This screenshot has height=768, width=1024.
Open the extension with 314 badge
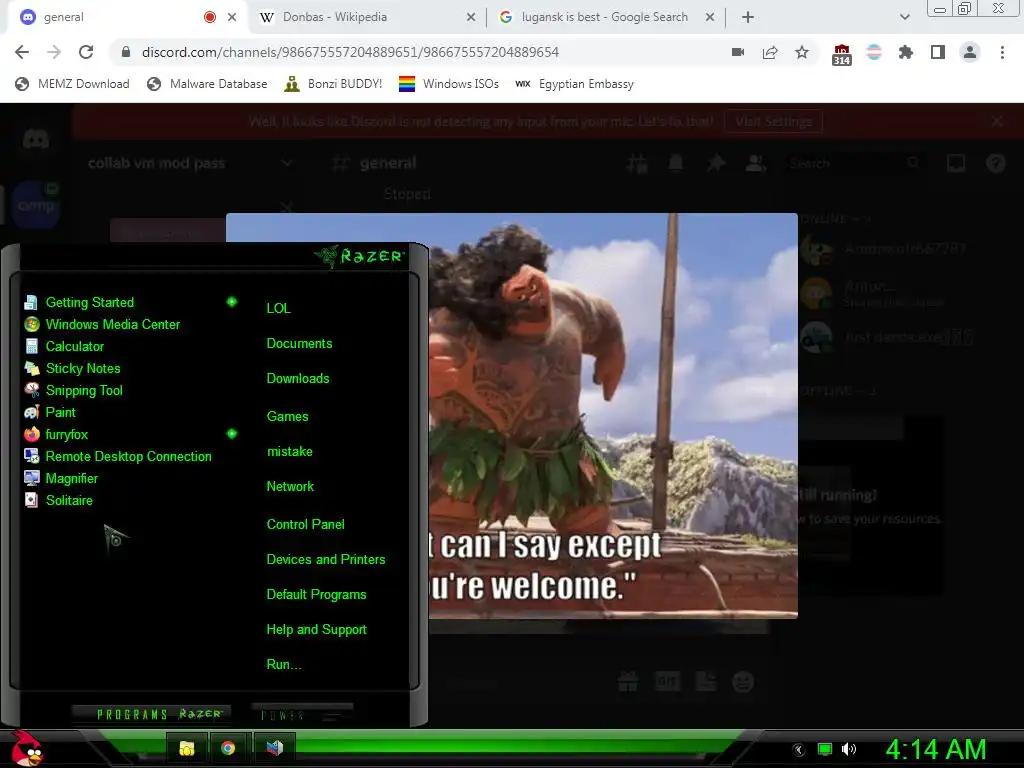pyautogui.click(x=841, y=54)
